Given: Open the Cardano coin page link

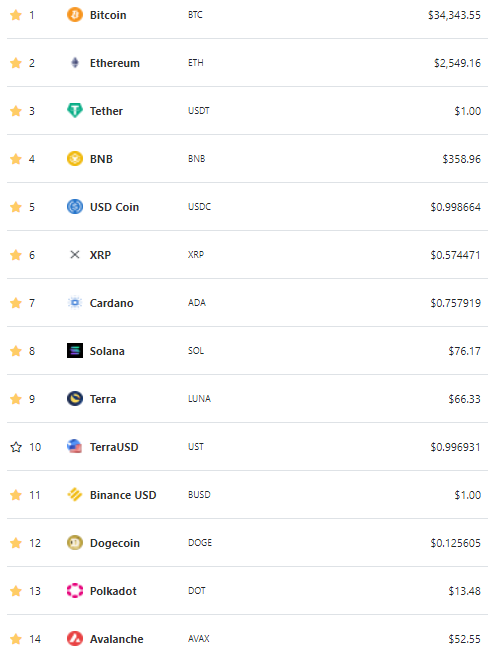Looking at the screenshot, I should click(111, 303).
